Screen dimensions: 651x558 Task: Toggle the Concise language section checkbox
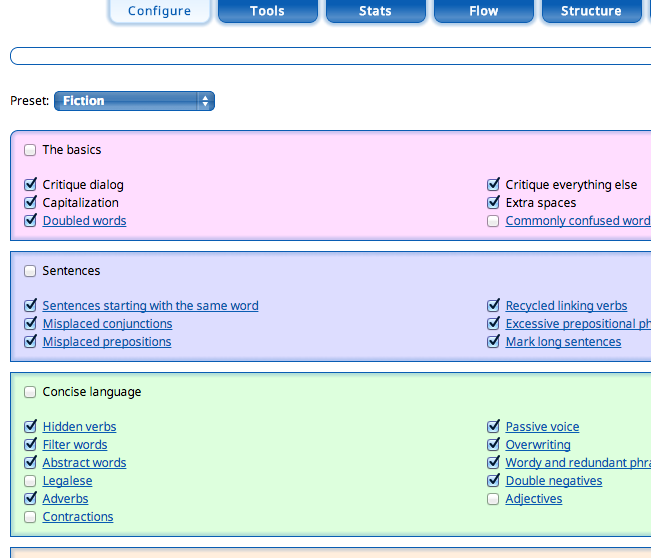(30, 392)
